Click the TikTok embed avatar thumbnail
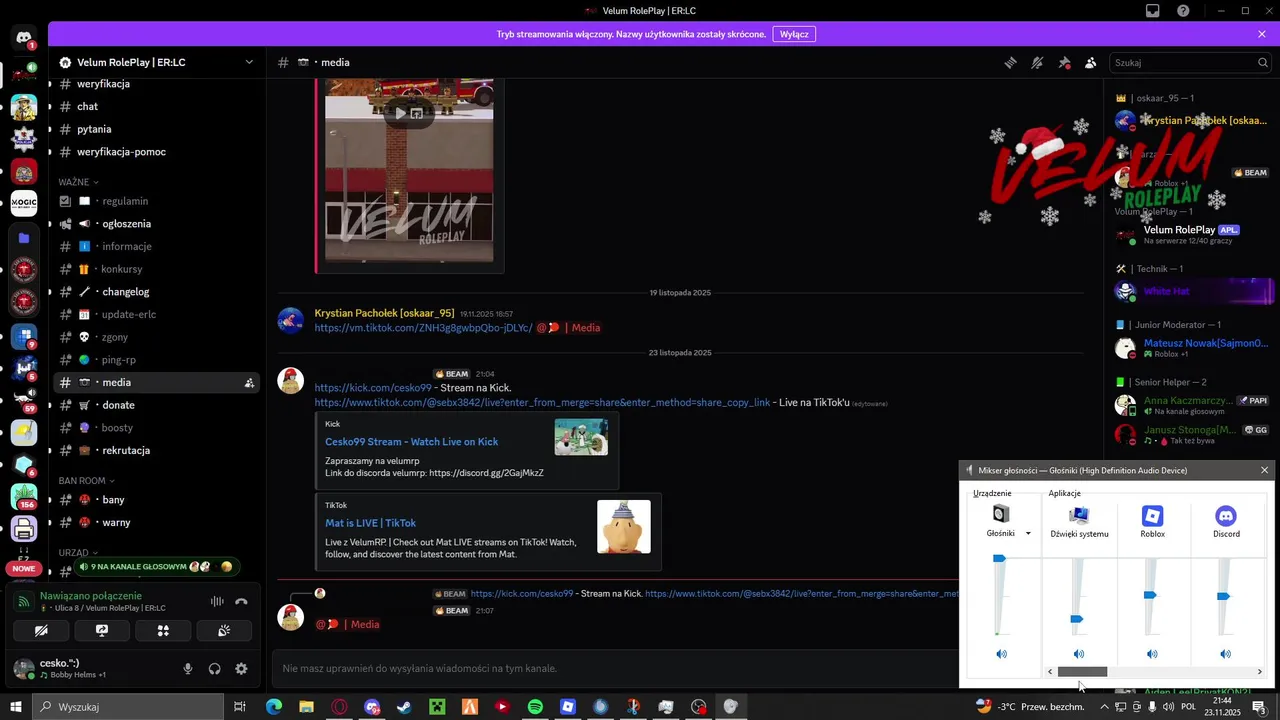Image resolution: width=1280 pixels, height=720 pixels. 624,527
